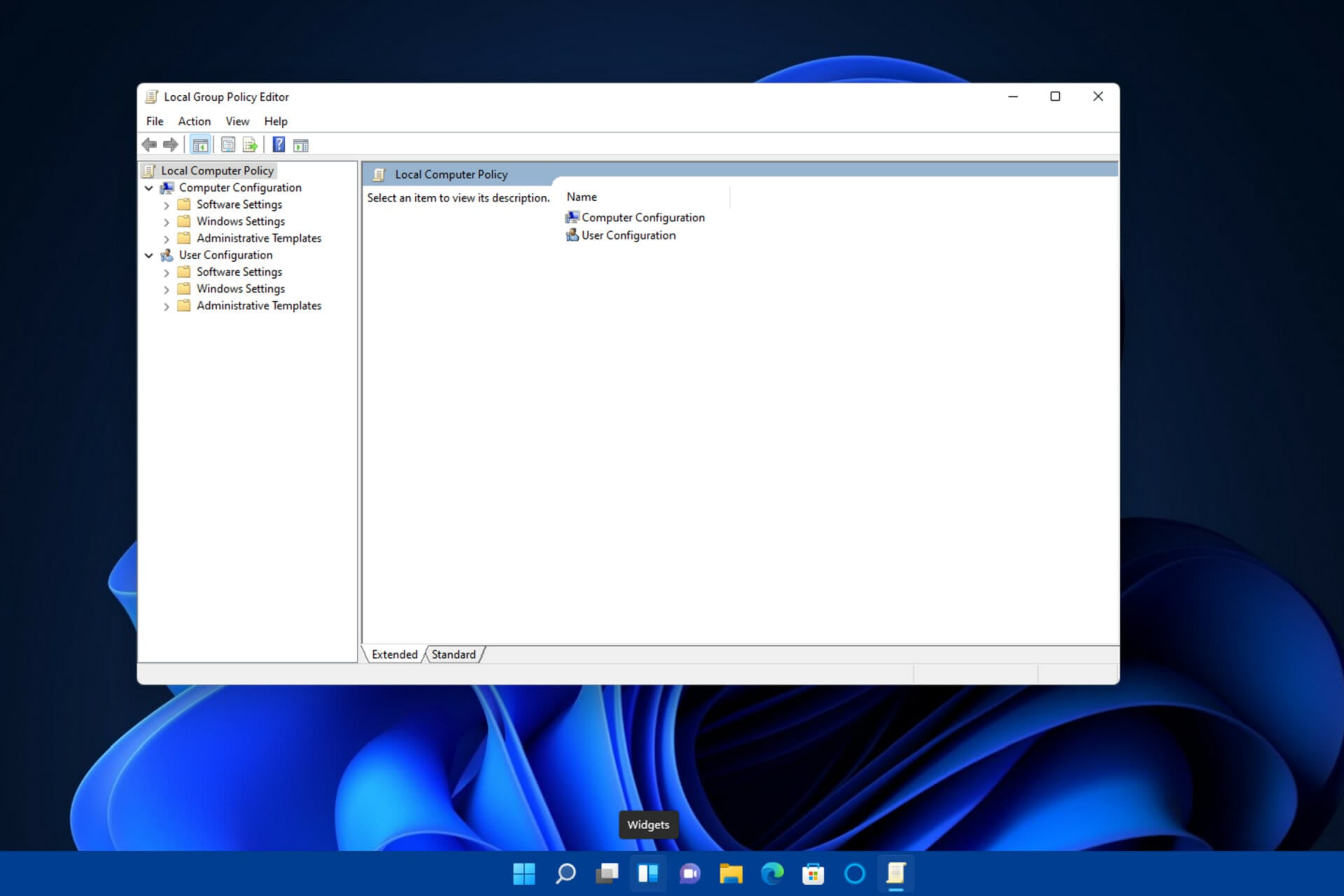Select Software Settings under Computer Configuration
Screen dimensions: 1344x896
click(239, 204)
